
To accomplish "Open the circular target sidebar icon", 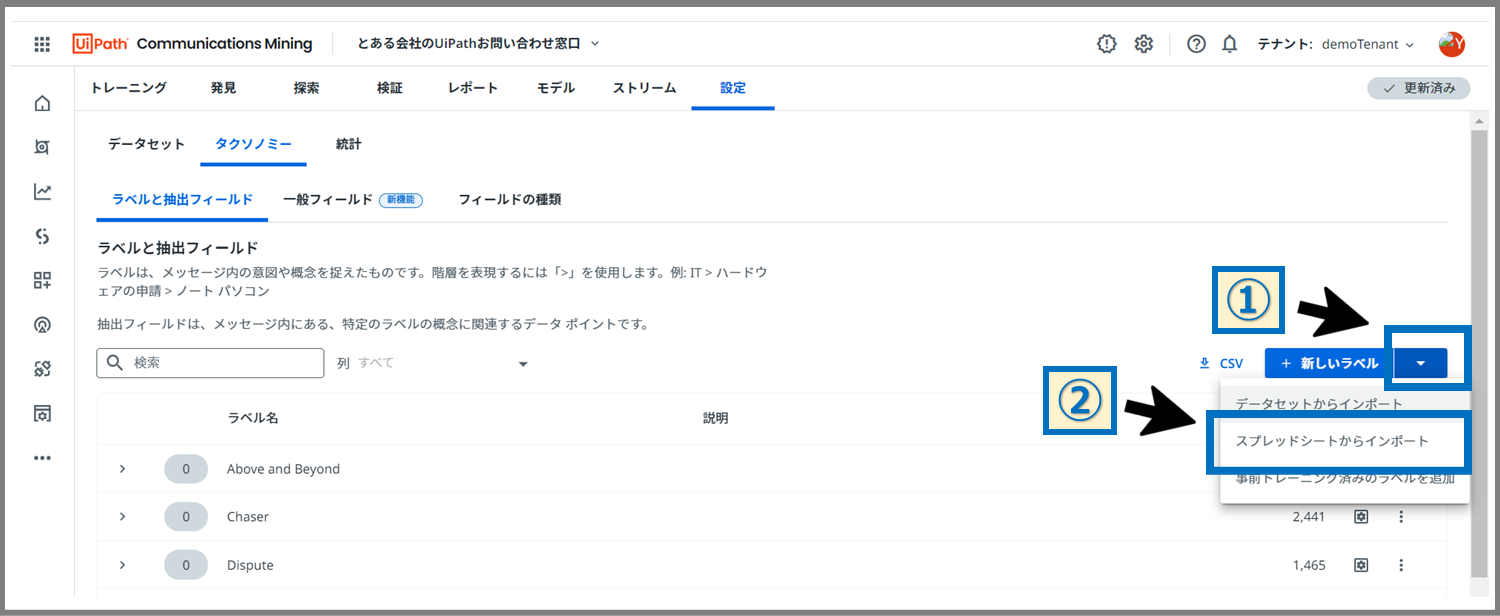I will pyautogui.click(x=42, y=325).
